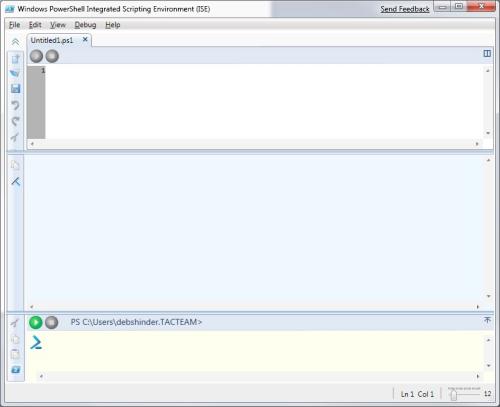
Task: Click the command pane clear icon
Action: (15, 323)
